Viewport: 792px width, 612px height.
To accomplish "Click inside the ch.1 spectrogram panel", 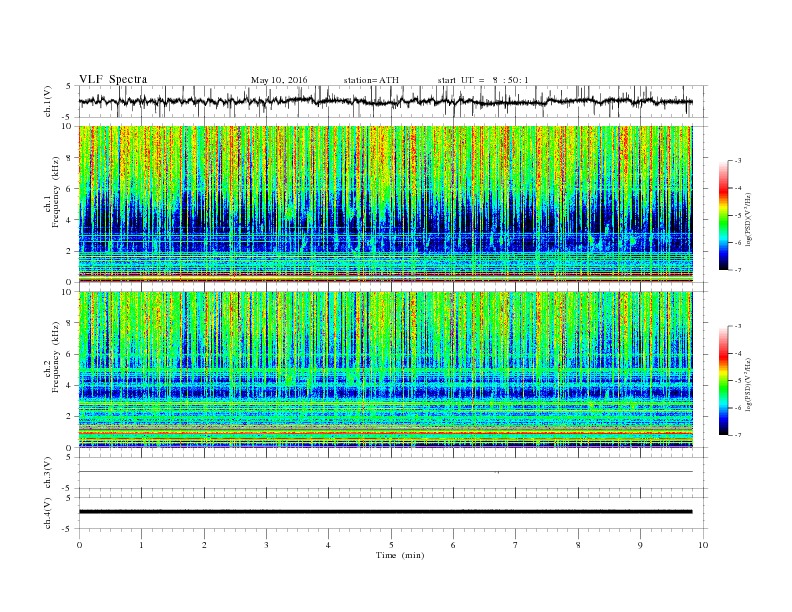I will tap(385, 204).
